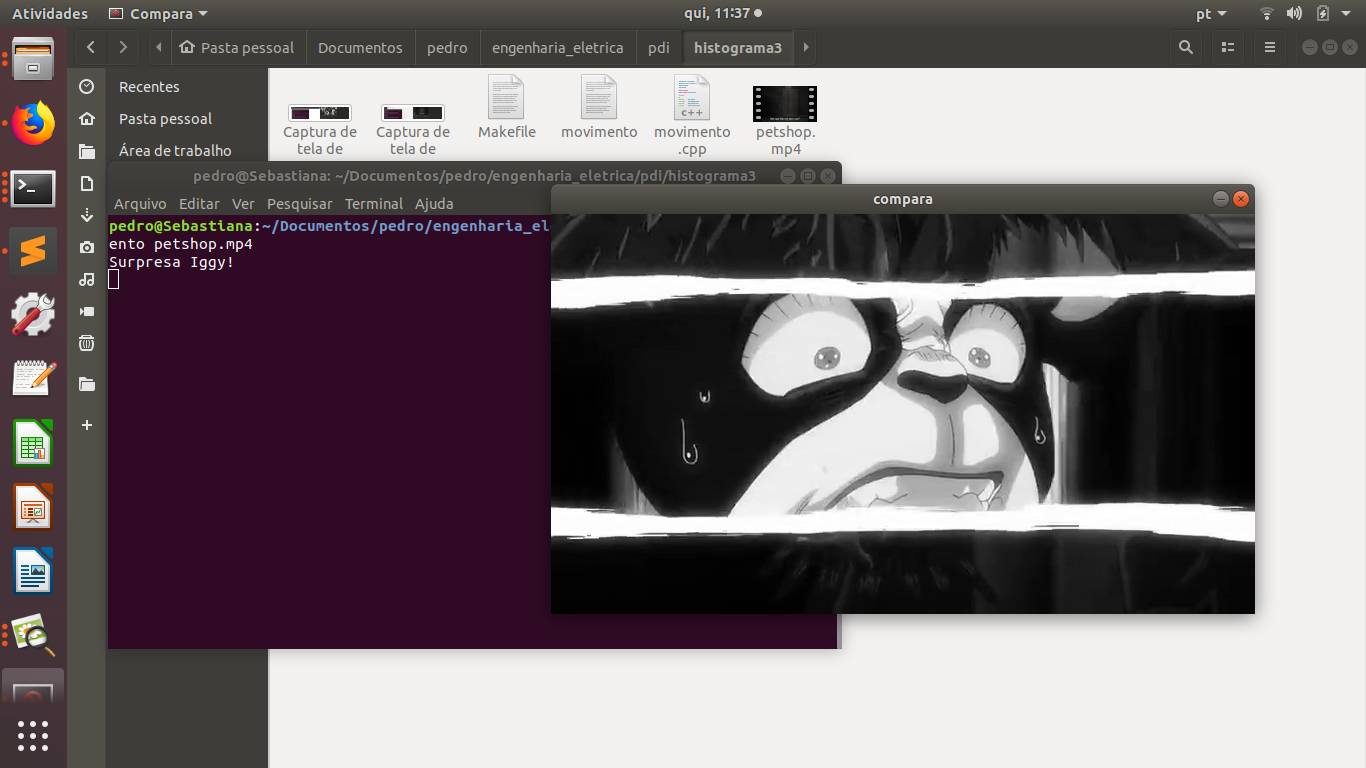Go forward in Files navigation
Screen dimensions: 1366x768
122,47
